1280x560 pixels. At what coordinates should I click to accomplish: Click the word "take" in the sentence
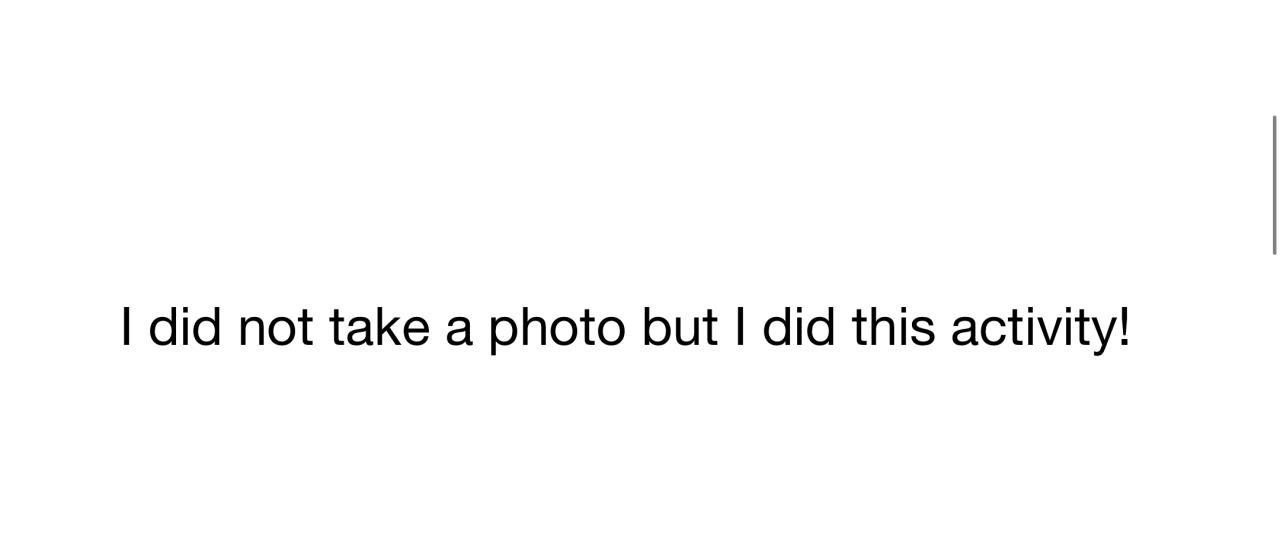[379, 327]
